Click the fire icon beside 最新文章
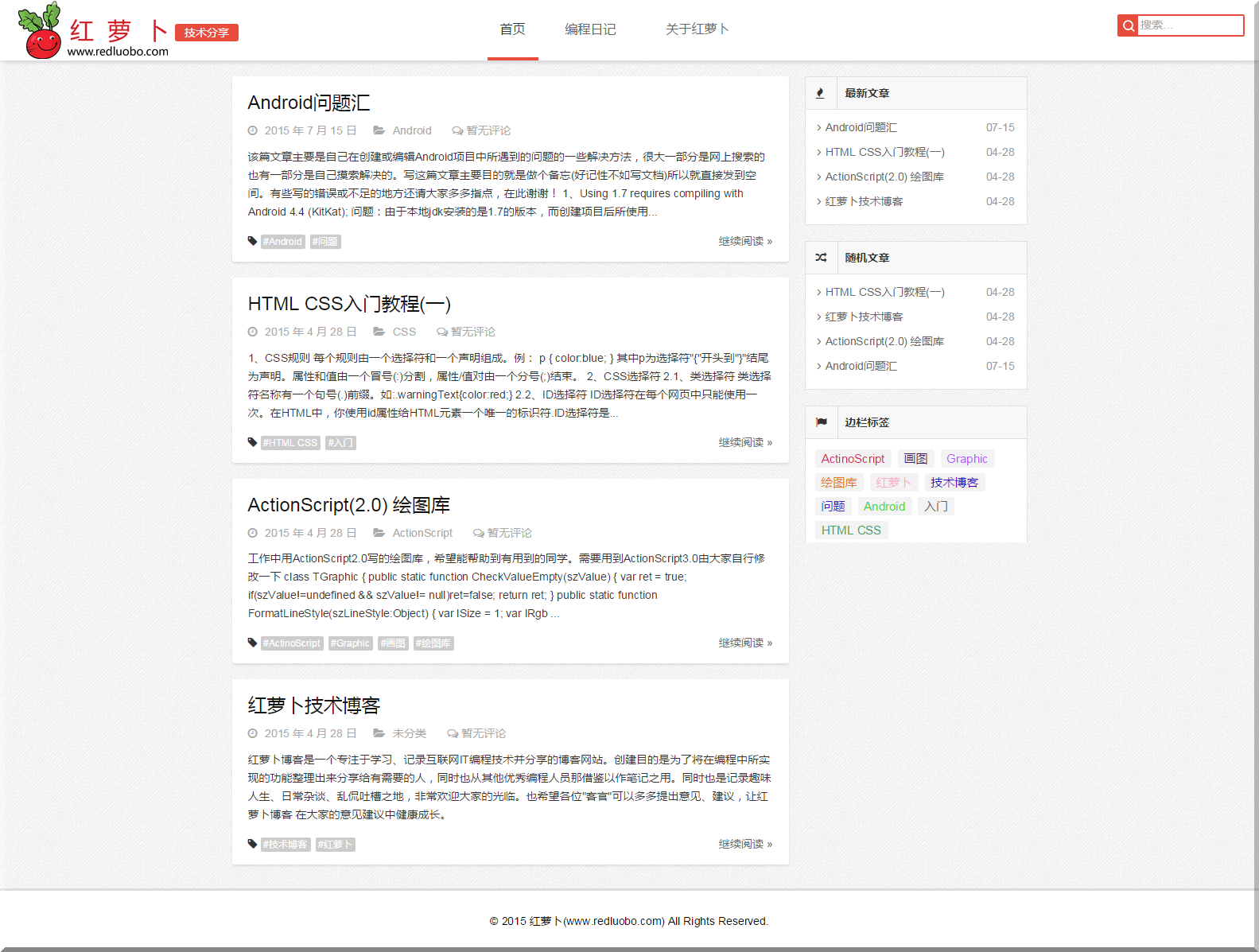 (820, 93)
